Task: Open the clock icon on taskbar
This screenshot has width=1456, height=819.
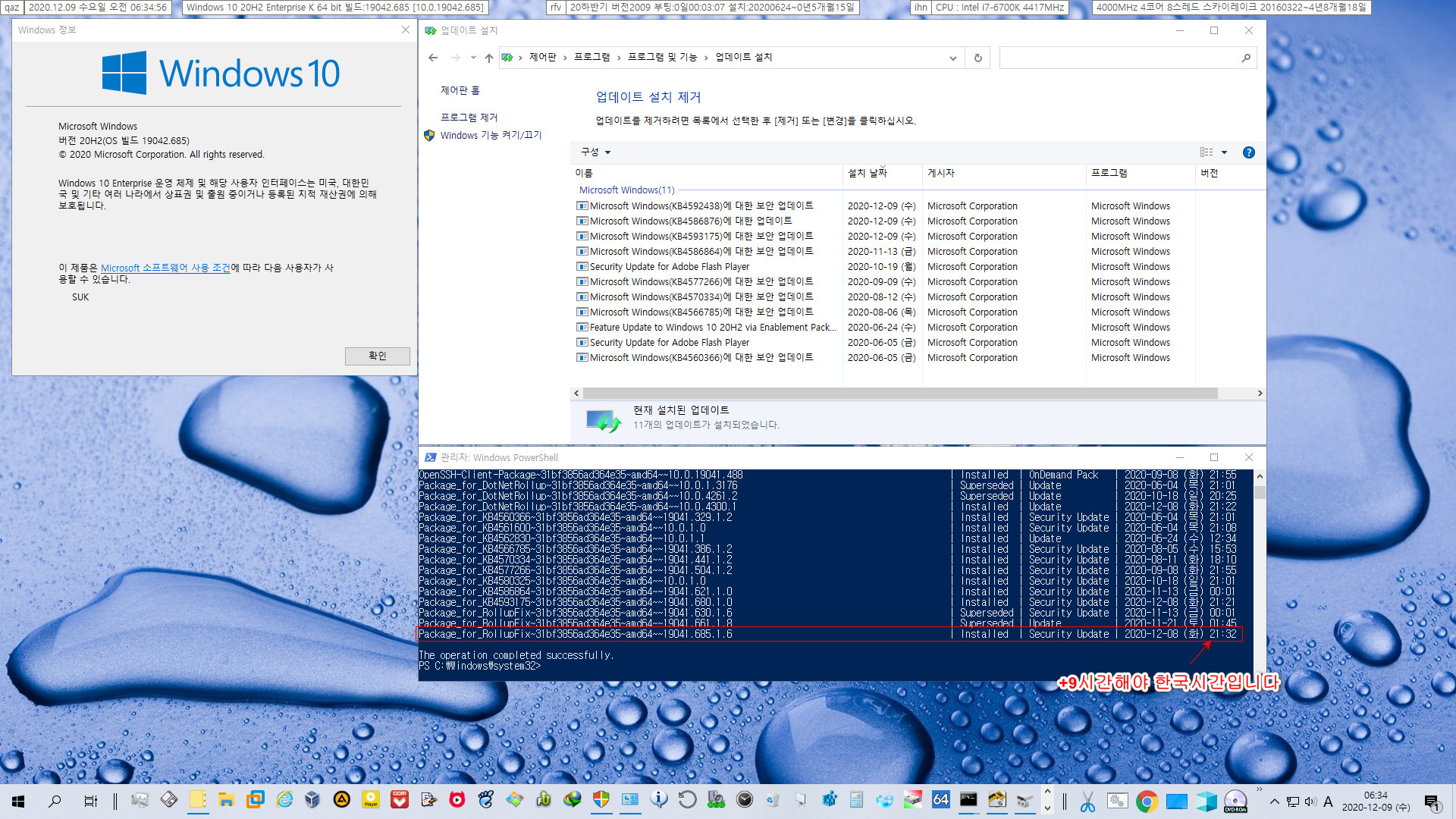Action: (745, 800)
